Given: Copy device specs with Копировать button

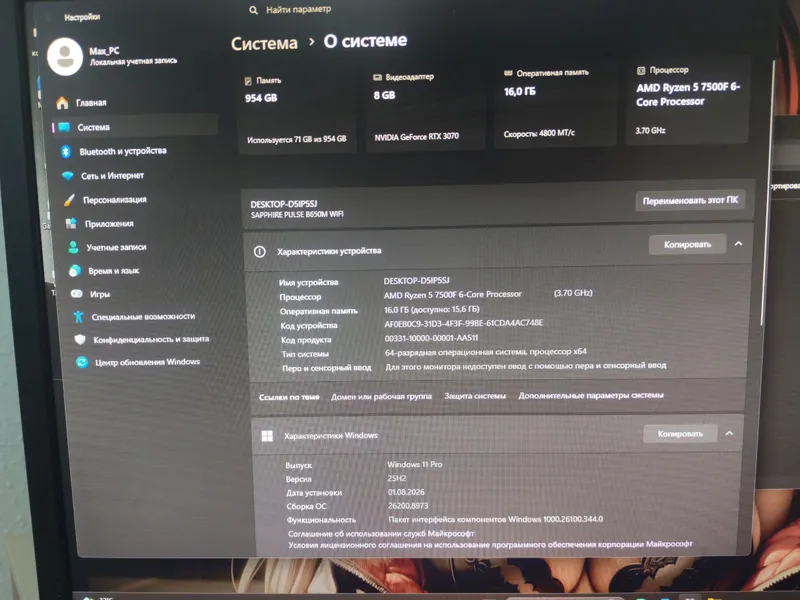Looking at the screenshot, I should 687,244.
